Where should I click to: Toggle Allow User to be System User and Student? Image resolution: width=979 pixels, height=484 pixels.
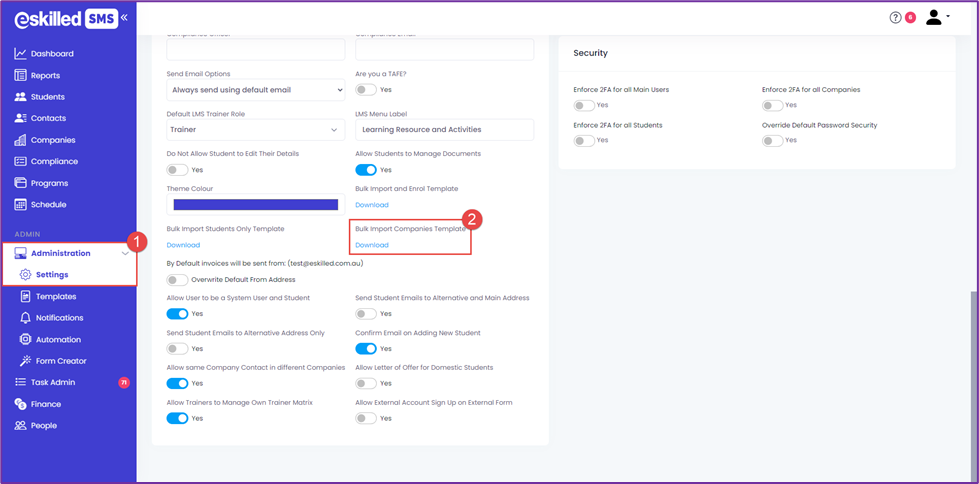177,314
